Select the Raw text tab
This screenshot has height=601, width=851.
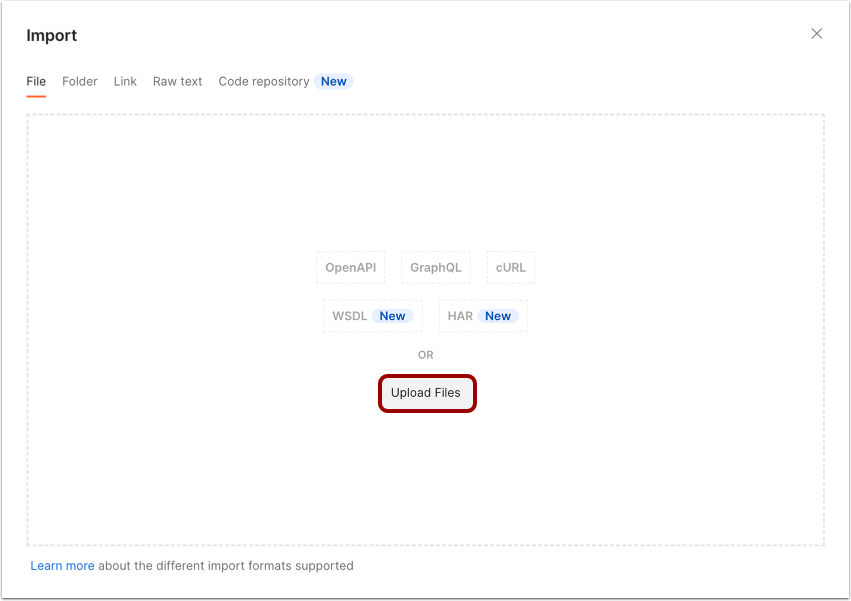[x=177, y=81]
